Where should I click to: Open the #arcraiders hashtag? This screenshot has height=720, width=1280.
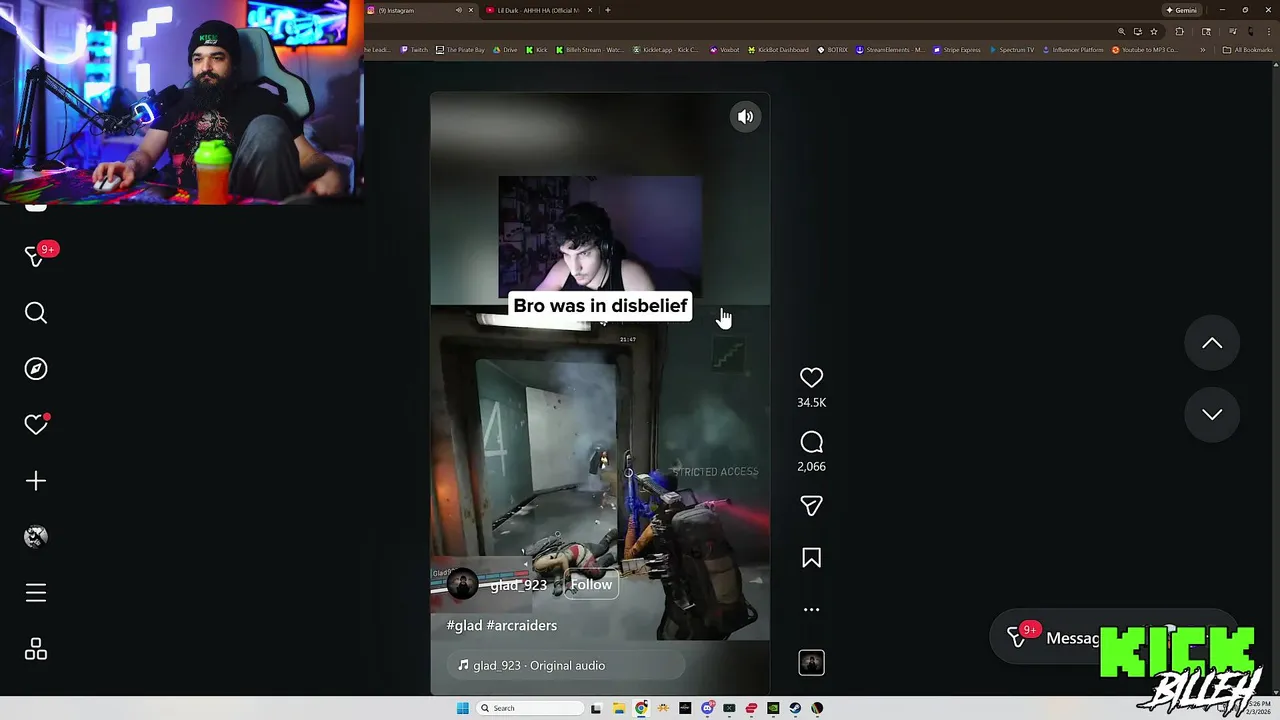522,625
